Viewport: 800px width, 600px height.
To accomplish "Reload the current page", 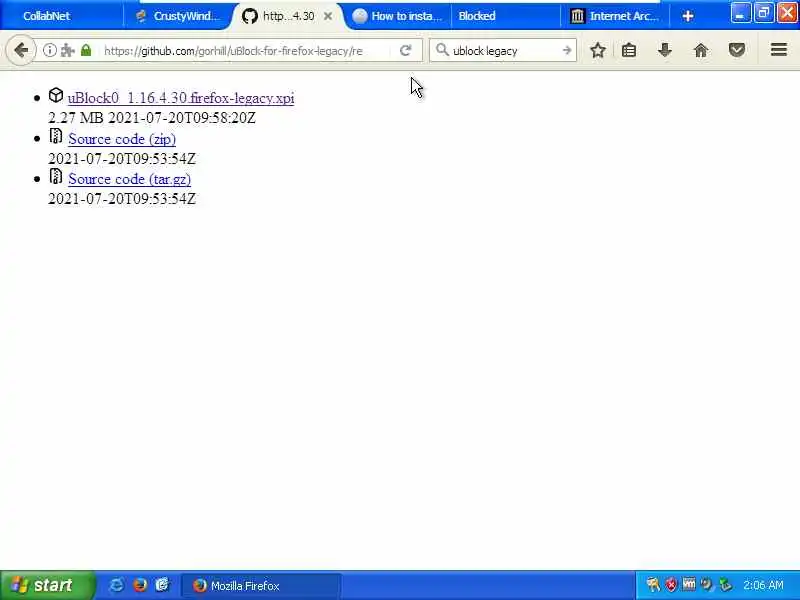I will coord(406,51).
